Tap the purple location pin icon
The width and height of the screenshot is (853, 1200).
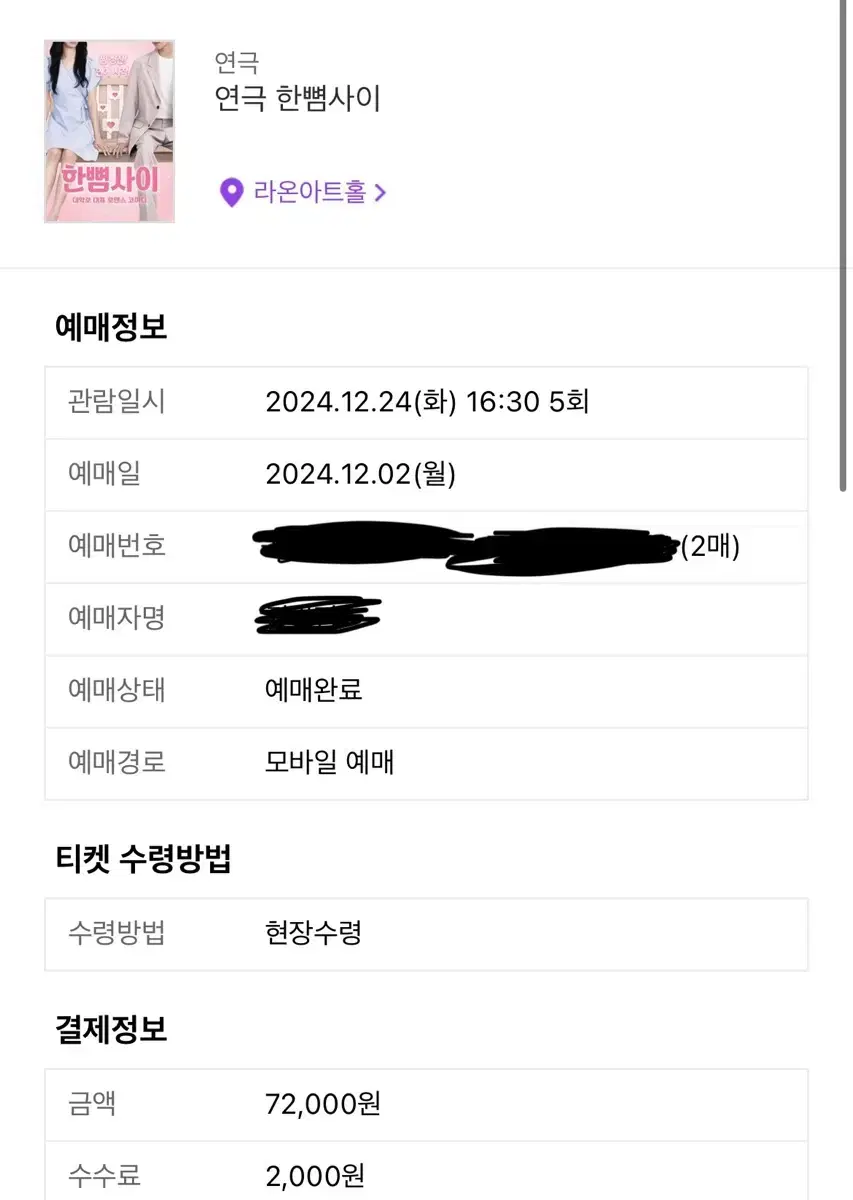[x=231, y=192]
